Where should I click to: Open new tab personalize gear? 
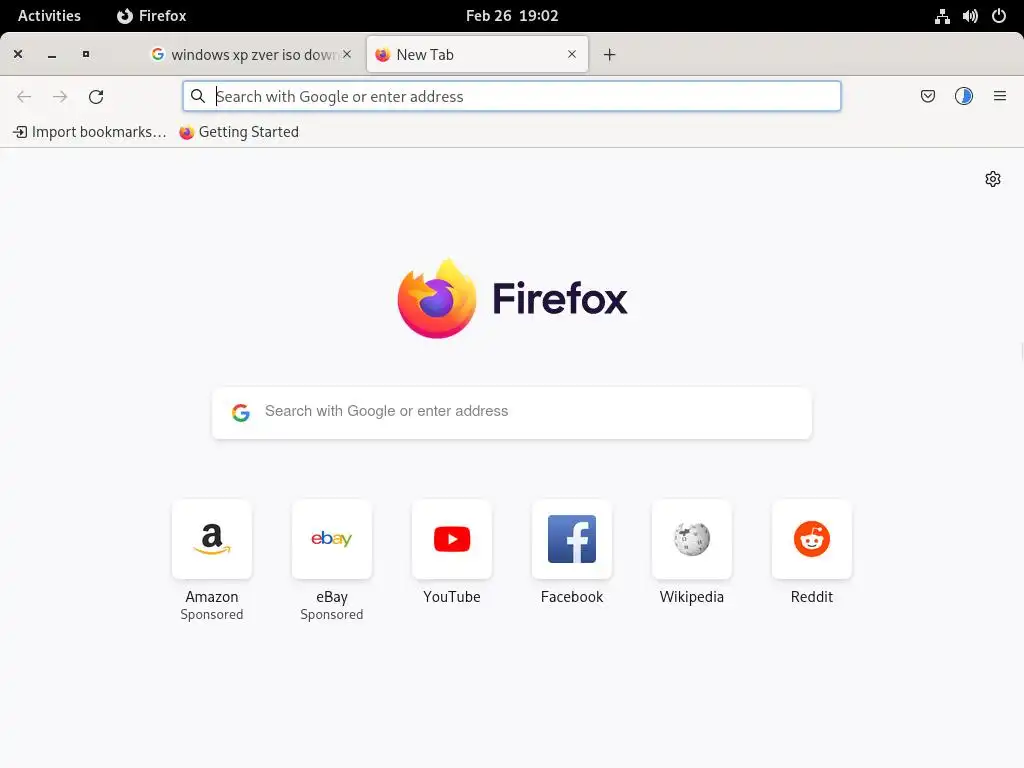993,179
